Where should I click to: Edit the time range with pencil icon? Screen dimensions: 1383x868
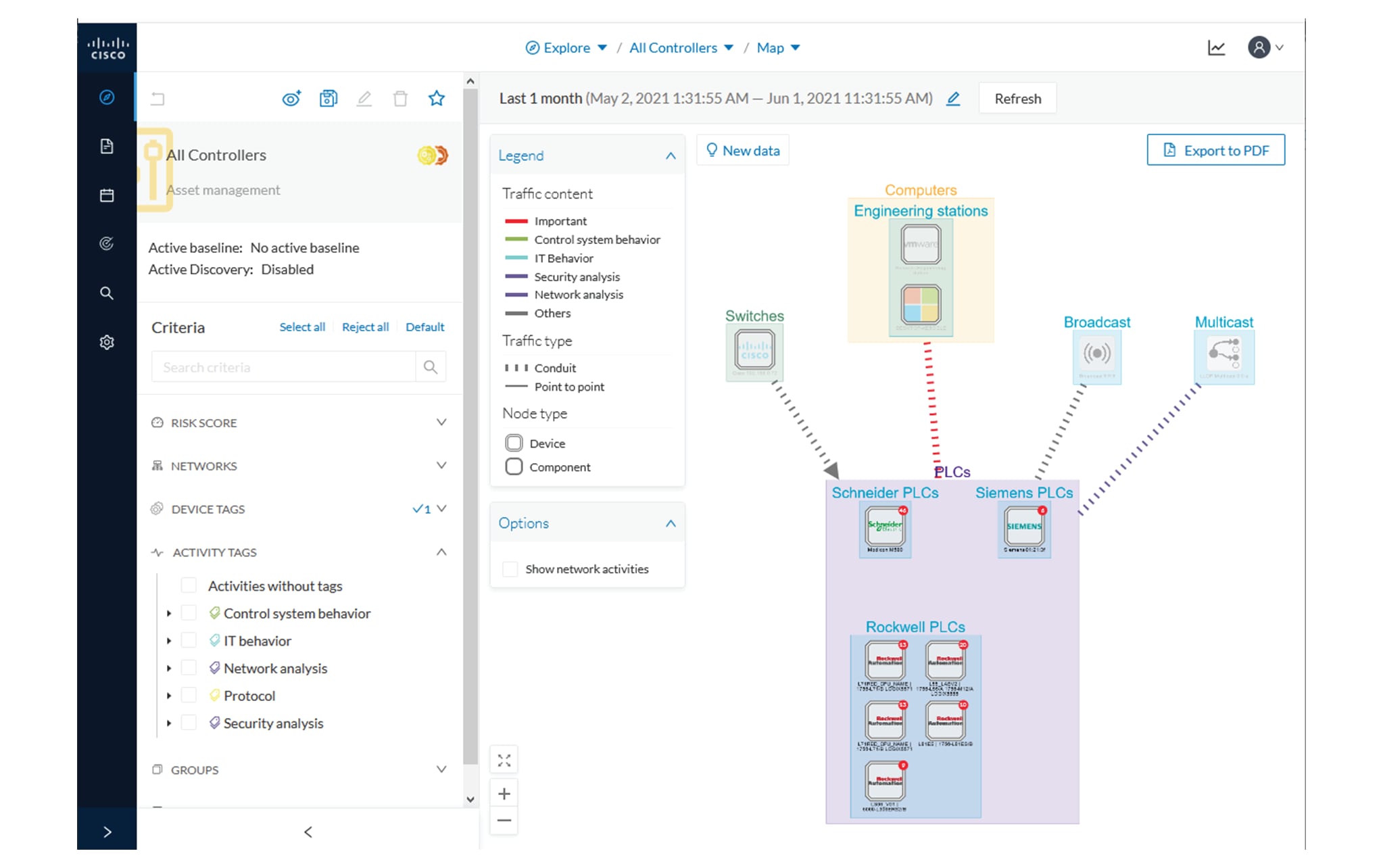953,99
